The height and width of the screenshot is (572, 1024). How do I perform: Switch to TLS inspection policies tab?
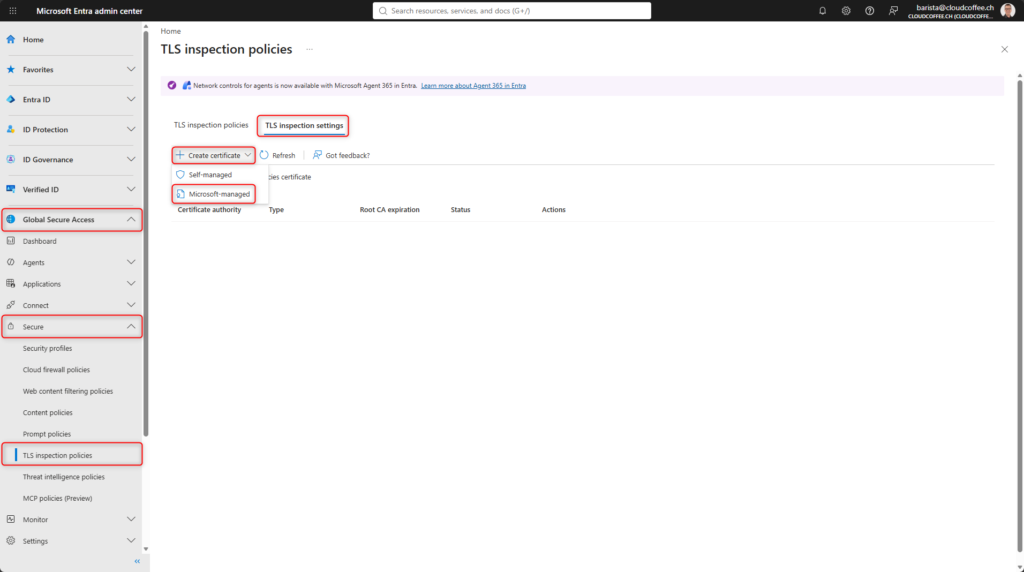click(211, 125)
